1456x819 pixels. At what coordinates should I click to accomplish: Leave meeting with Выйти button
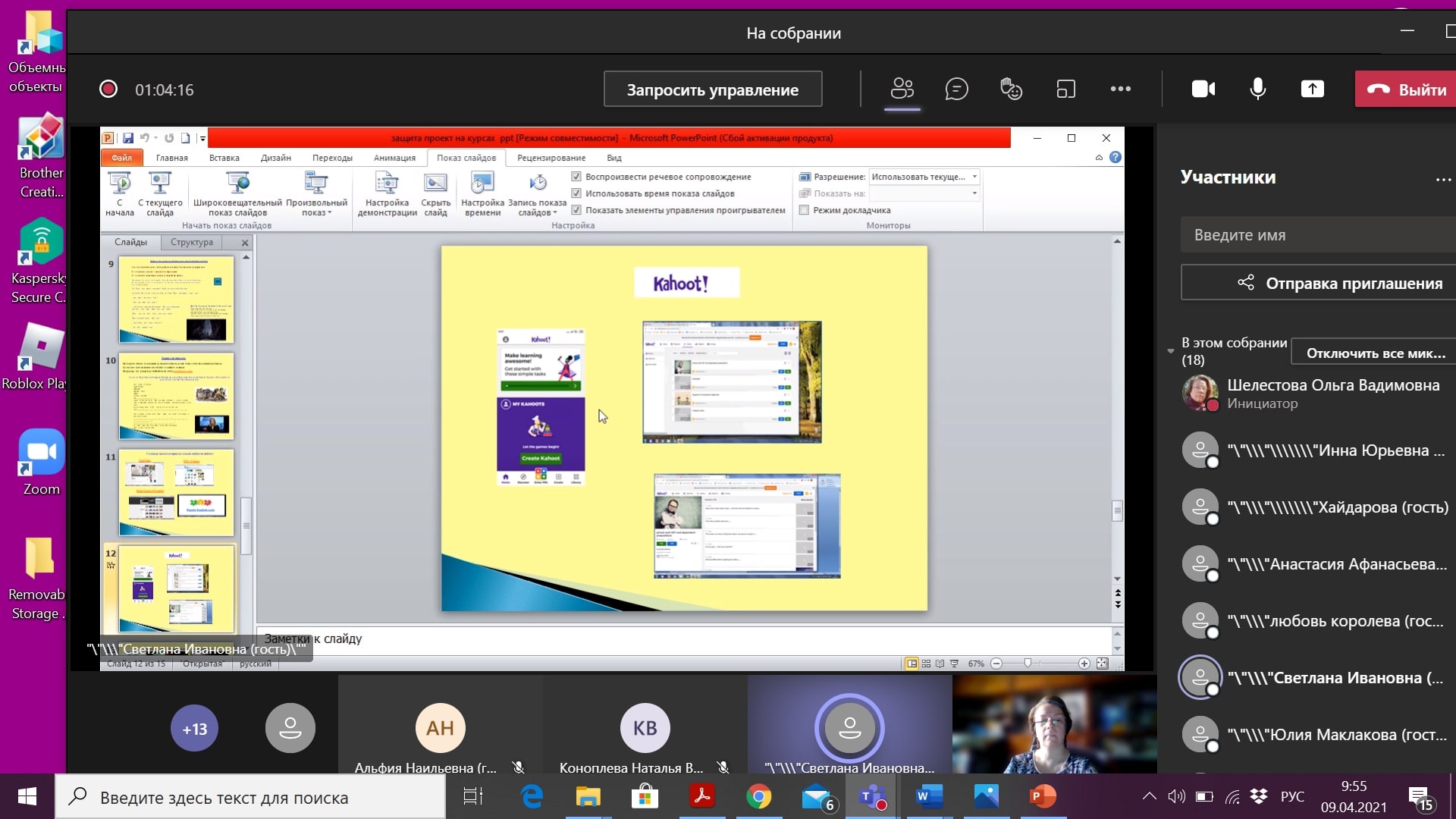(1407, 89)
